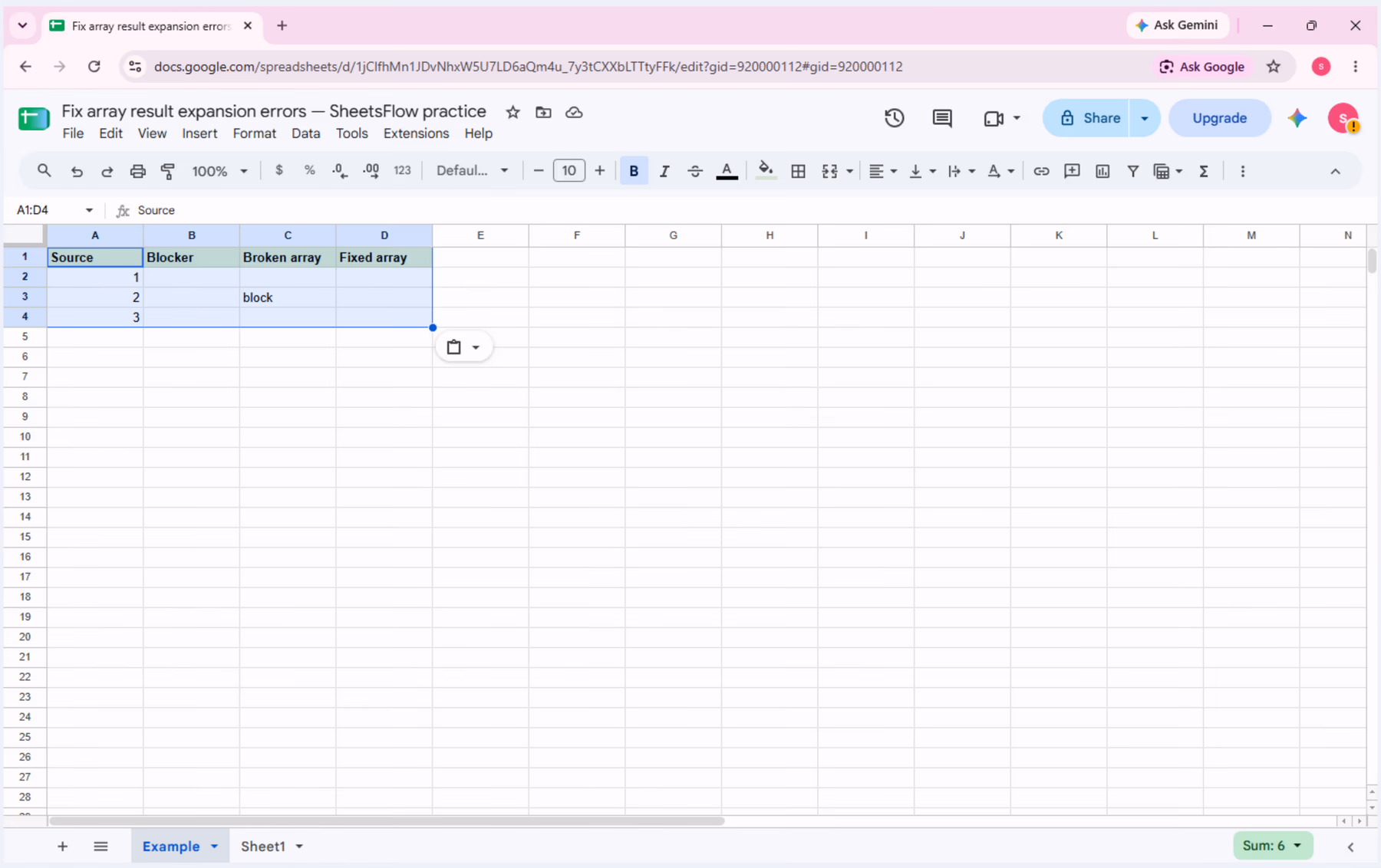The height and width of the screenshot is (868, 1381).
Task: Open the Sum: 6 summary dropdown
Action: pos(1272,846)
